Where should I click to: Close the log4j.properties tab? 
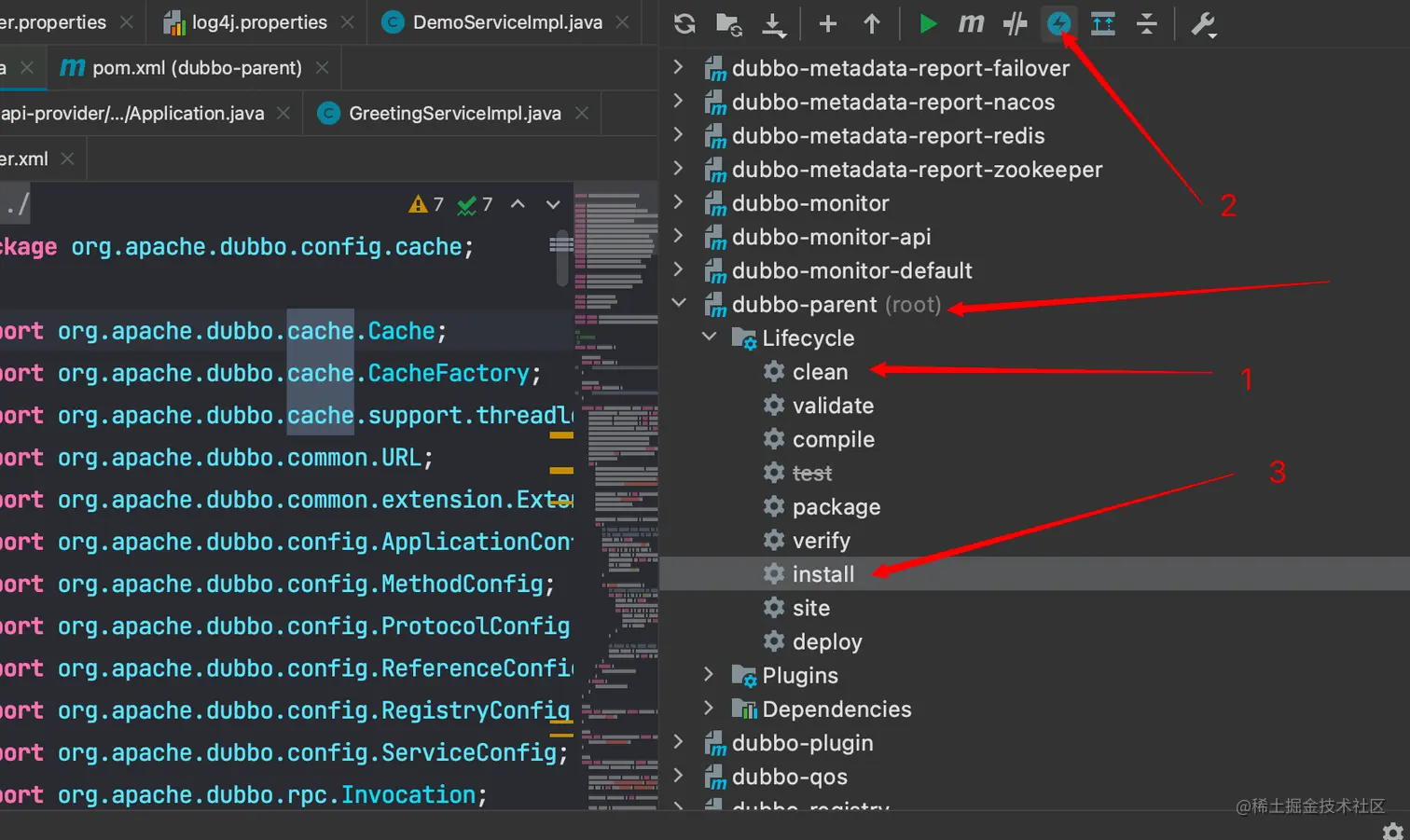point(347,22)
